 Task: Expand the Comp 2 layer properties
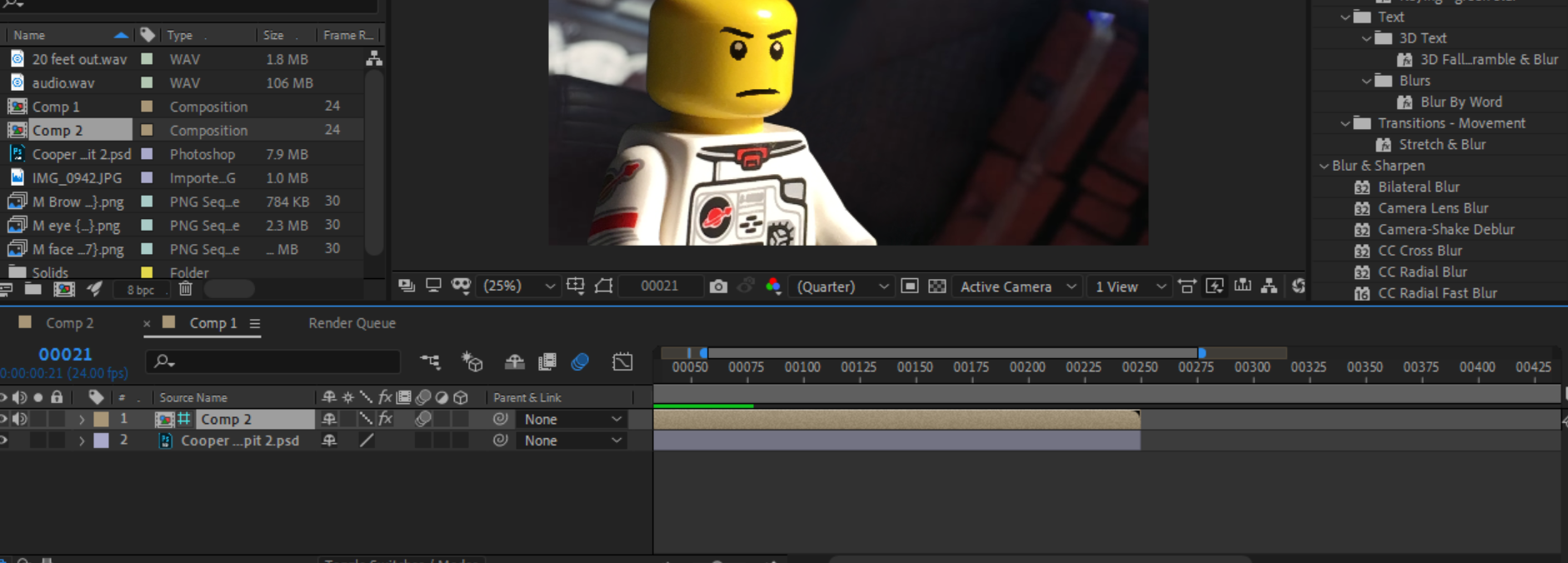point(82,419)
